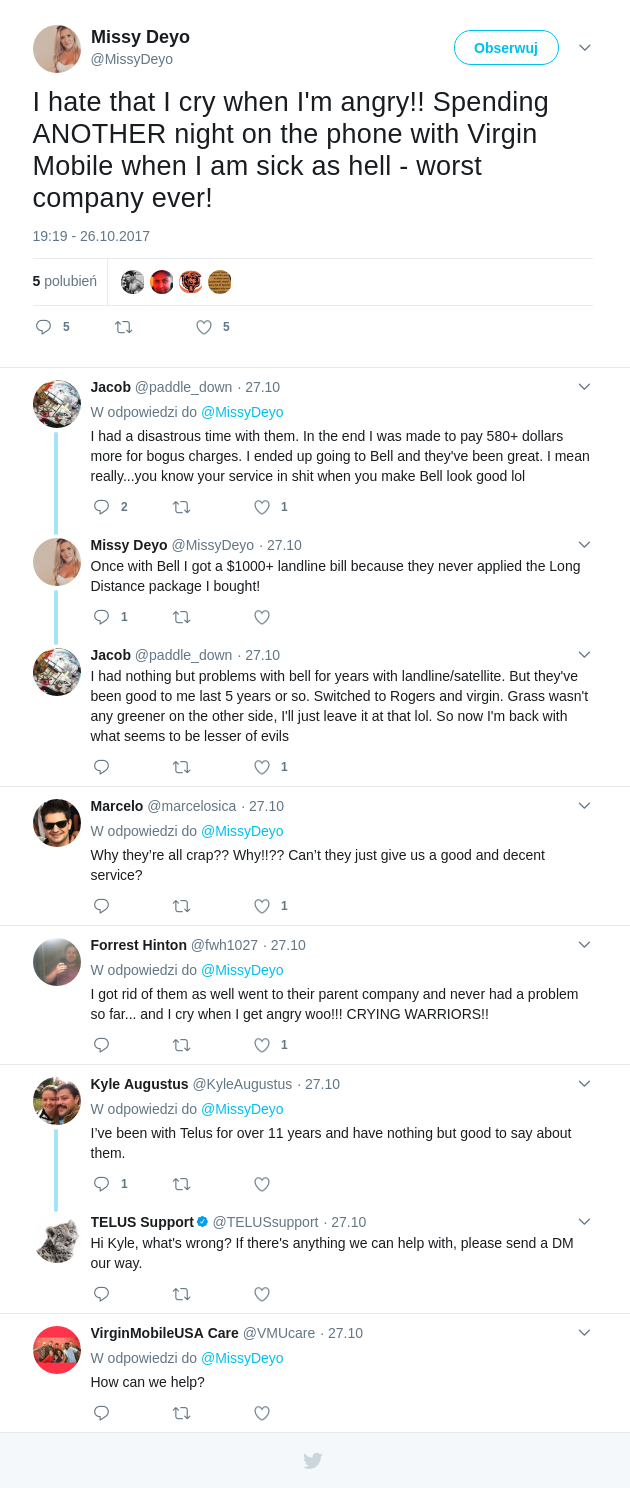This screenshot has height=1488, width=630.
Task: View the 5 polubień likes list
Action: [64, 282]
